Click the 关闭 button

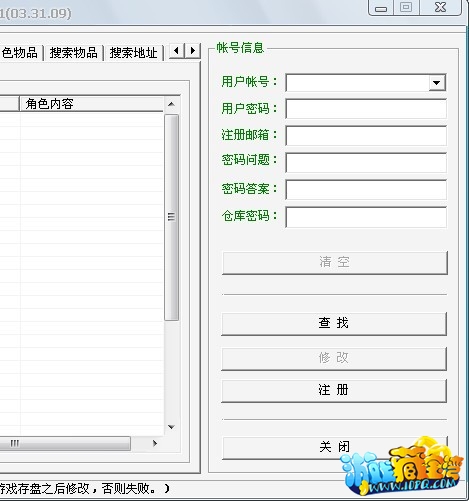(x=334, y=447)
